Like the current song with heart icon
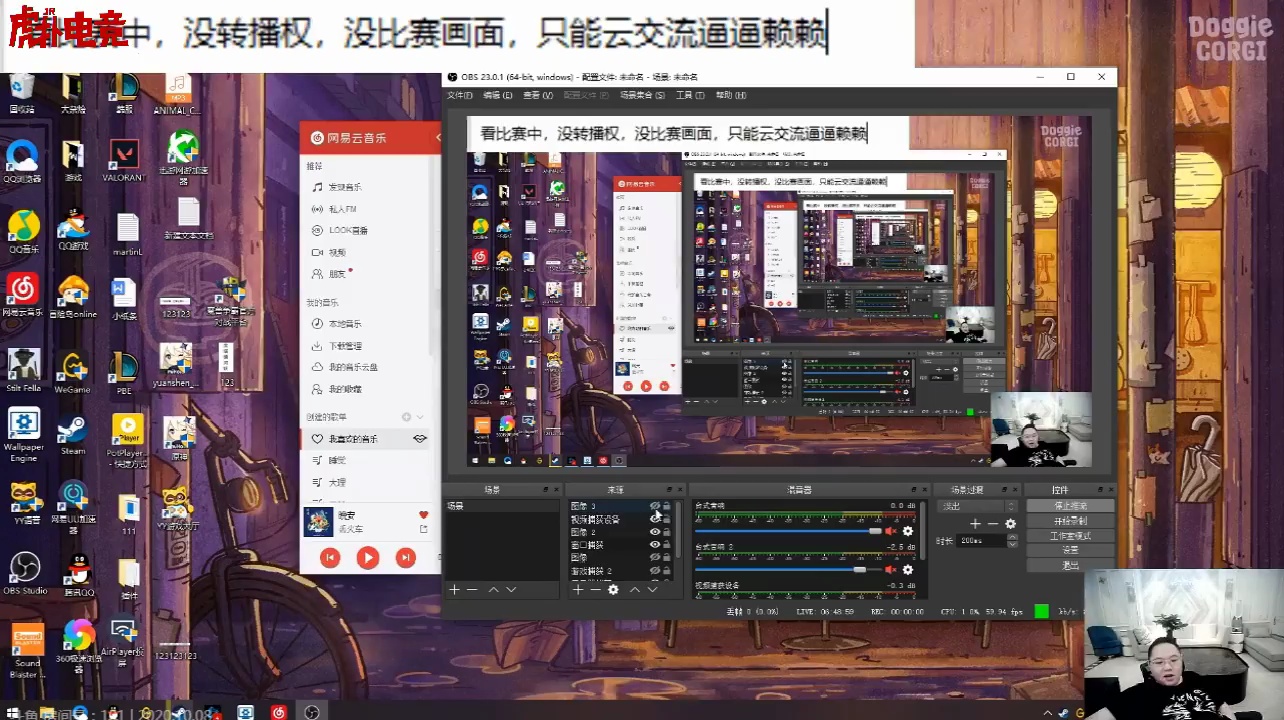The image size is (1284, 720). (x=423, y=515)
